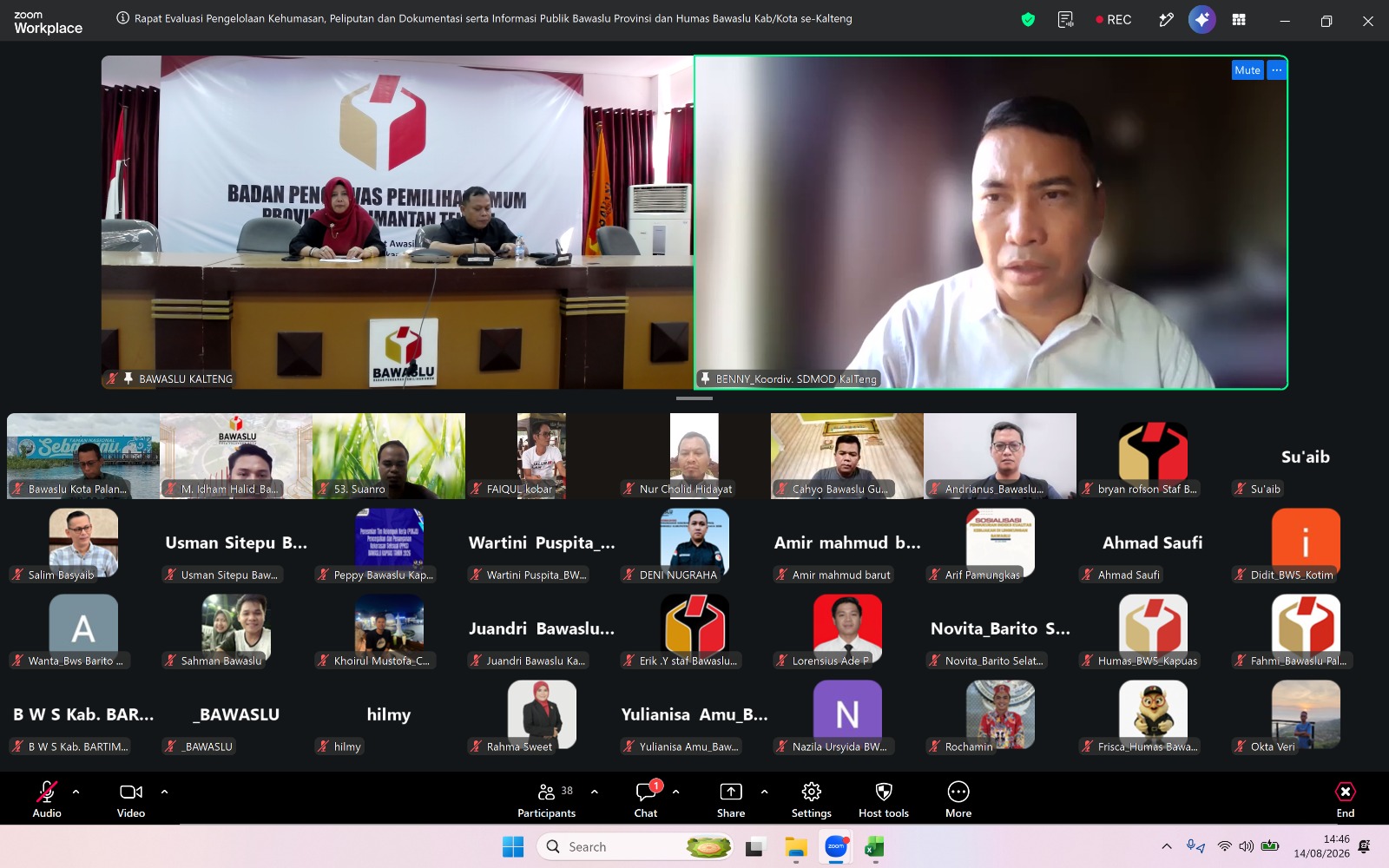Open the green encryption shield icon
The height and width of the screenshot is (868, 1389).
pyautogui.click(x=1028, y=19)
